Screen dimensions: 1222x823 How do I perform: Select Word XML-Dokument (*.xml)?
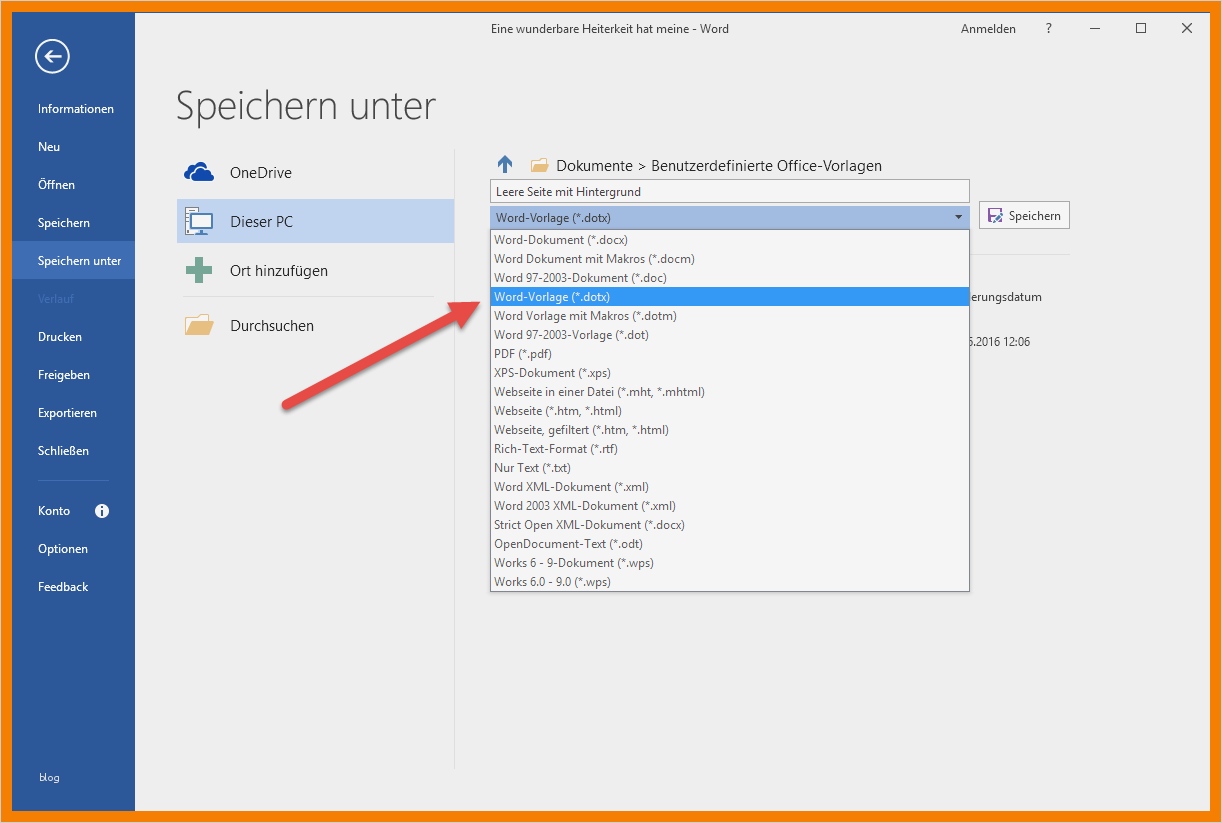729,487
